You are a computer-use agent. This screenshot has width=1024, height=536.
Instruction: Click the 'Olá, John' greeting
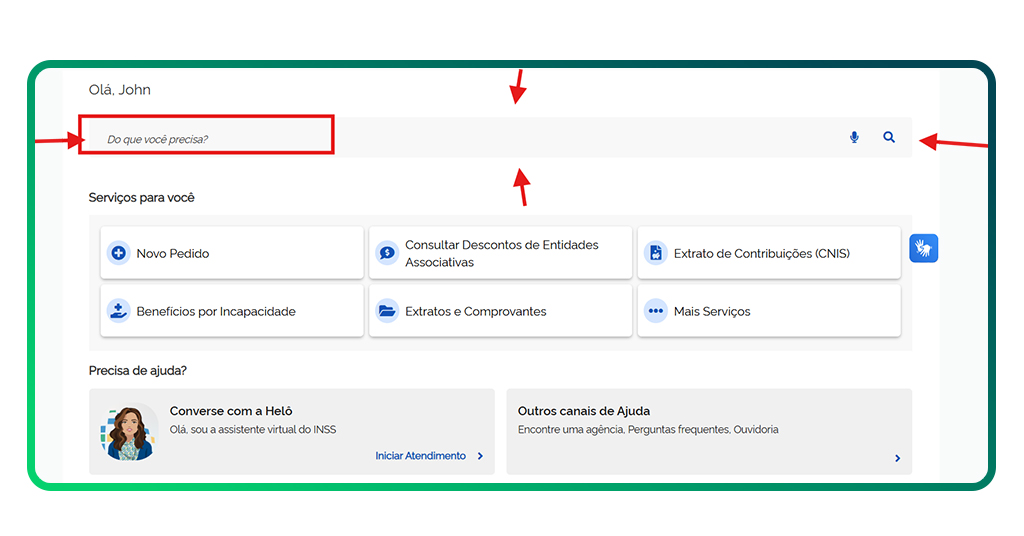(120, 90)
